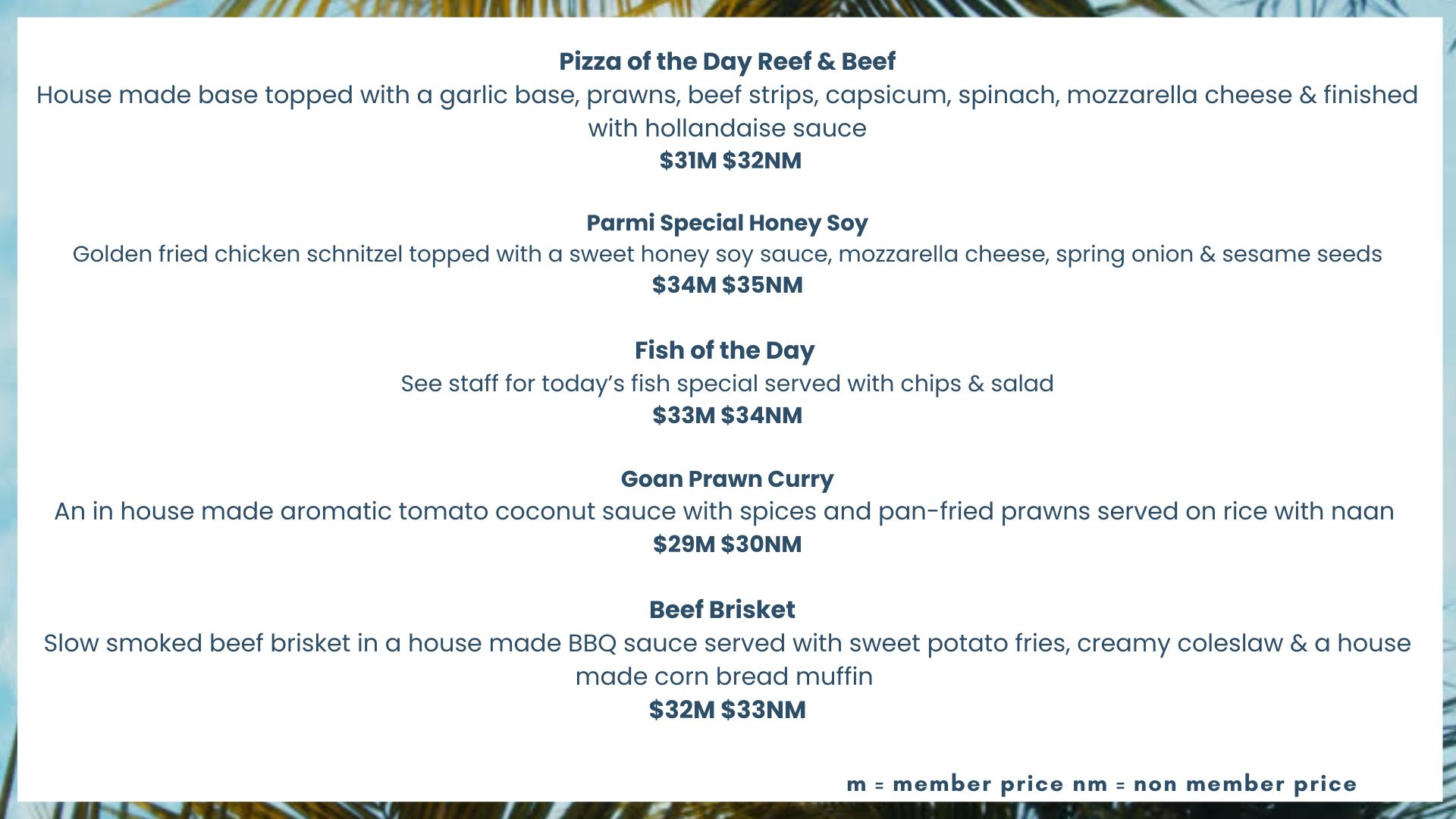Select the member price legend at bottom
1456x819 pixels.
(1102, 784)
